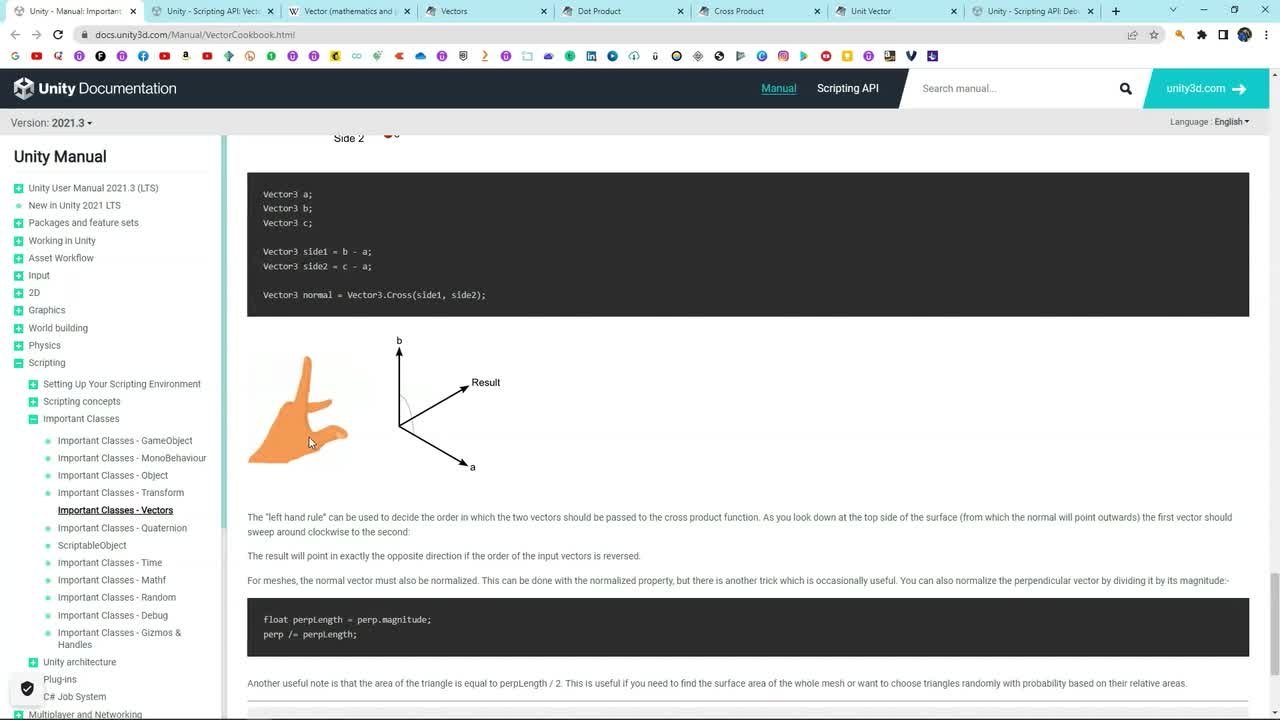Open Important Classes - Mathf link
This screenshot has width=1280, height=720.
click(x=112, y=580)
